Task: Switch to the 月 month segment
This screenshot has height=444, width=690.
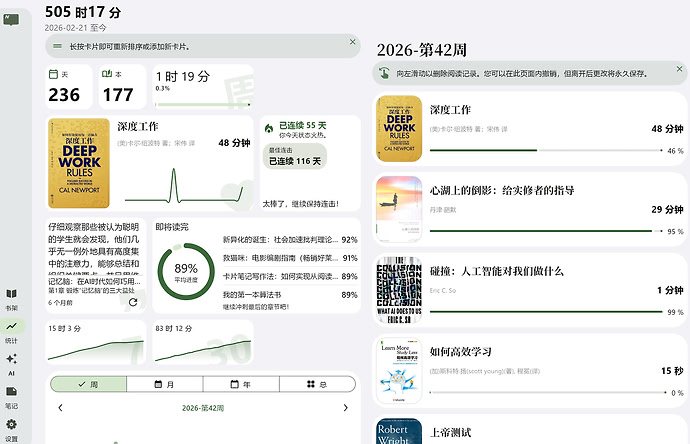Action: (x=165, y=384)
